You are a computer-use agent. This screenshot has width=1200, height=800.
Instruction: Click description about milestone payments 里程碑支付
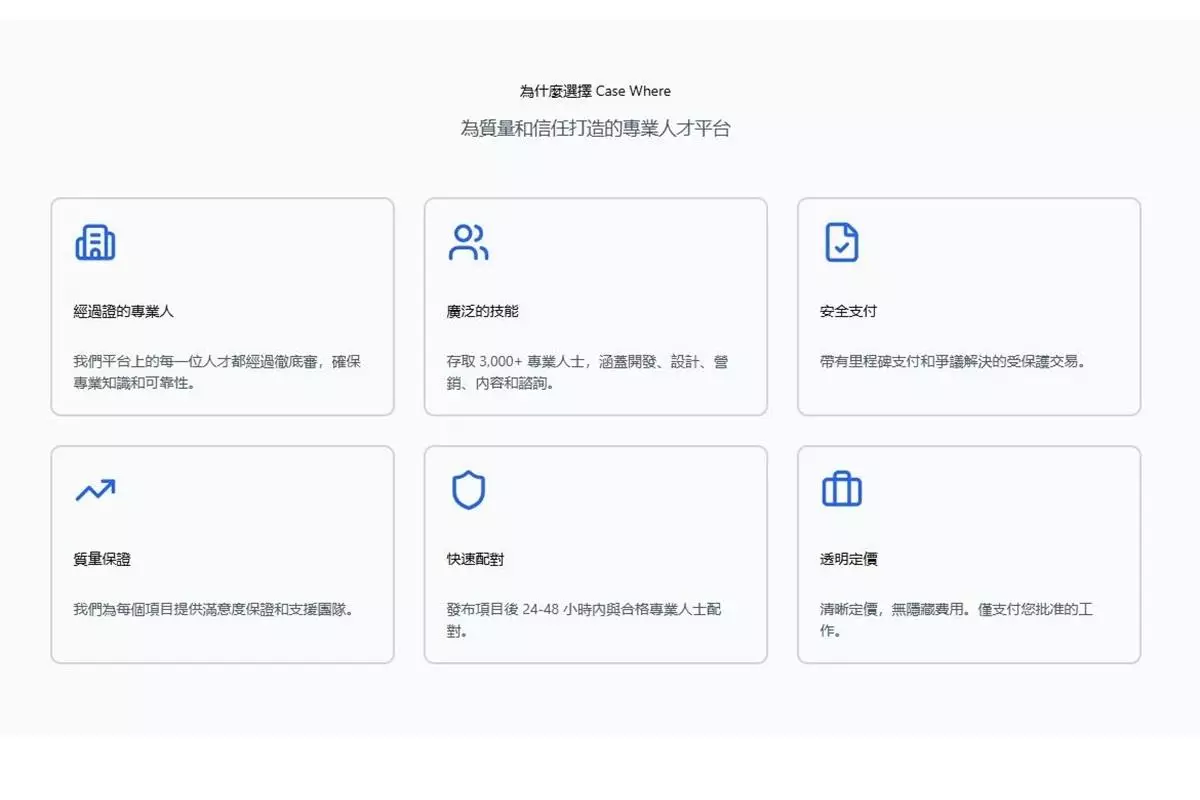952,361
